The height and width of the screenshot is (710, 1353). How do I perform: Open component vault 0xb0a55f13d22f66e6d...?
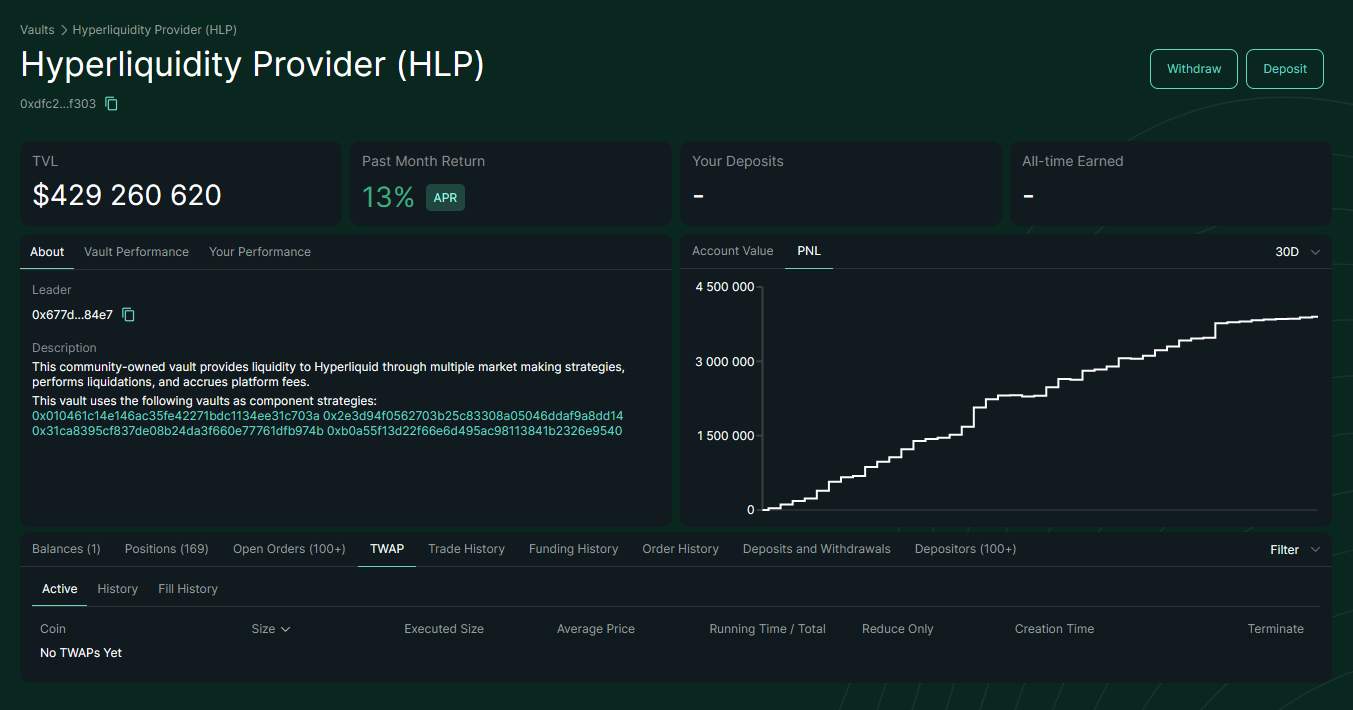(475, 431)
